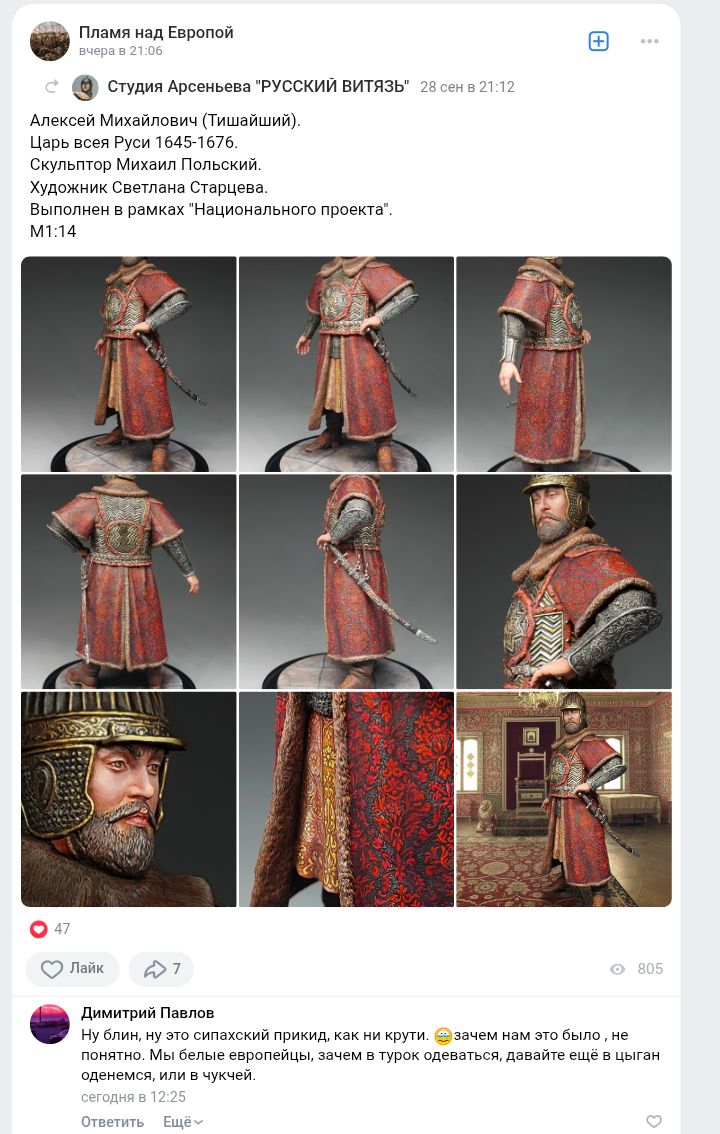This screenshot has width=720, height=1134.
Task: Click the red heart reactions icon
Action: point(38,929)
